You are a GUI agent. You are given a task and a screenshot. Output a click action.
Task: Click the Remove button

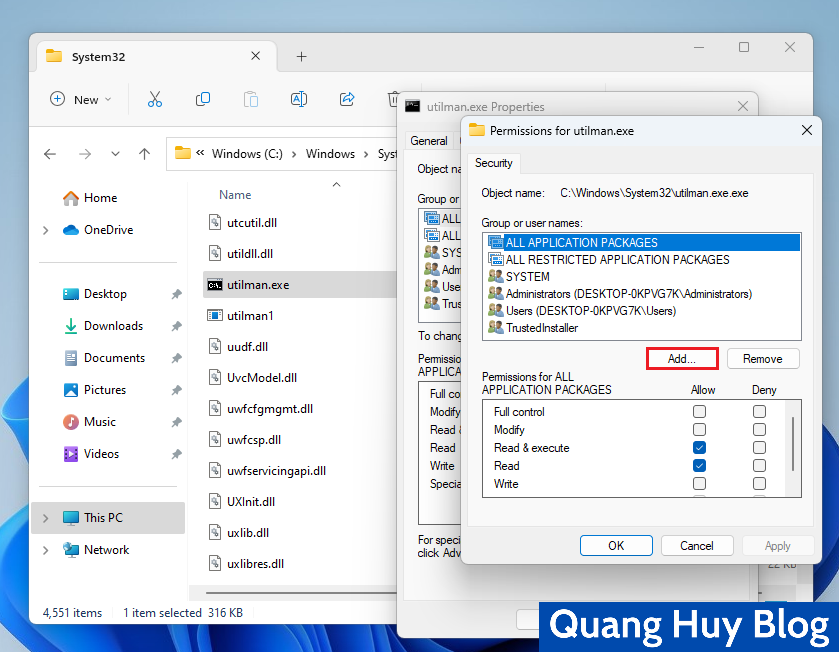(763, 358)
